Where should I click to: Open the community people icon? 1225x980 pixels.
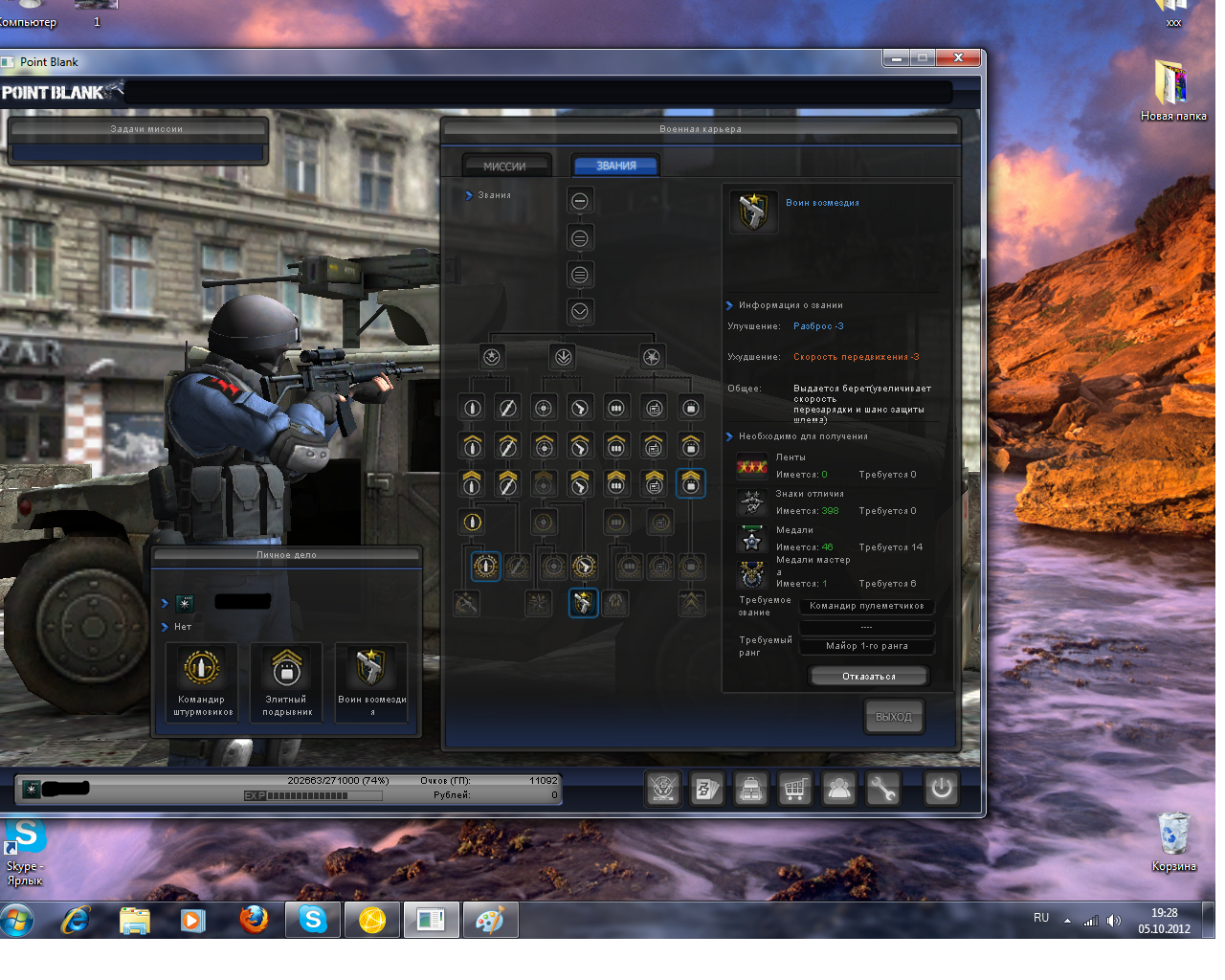point(839,790)
